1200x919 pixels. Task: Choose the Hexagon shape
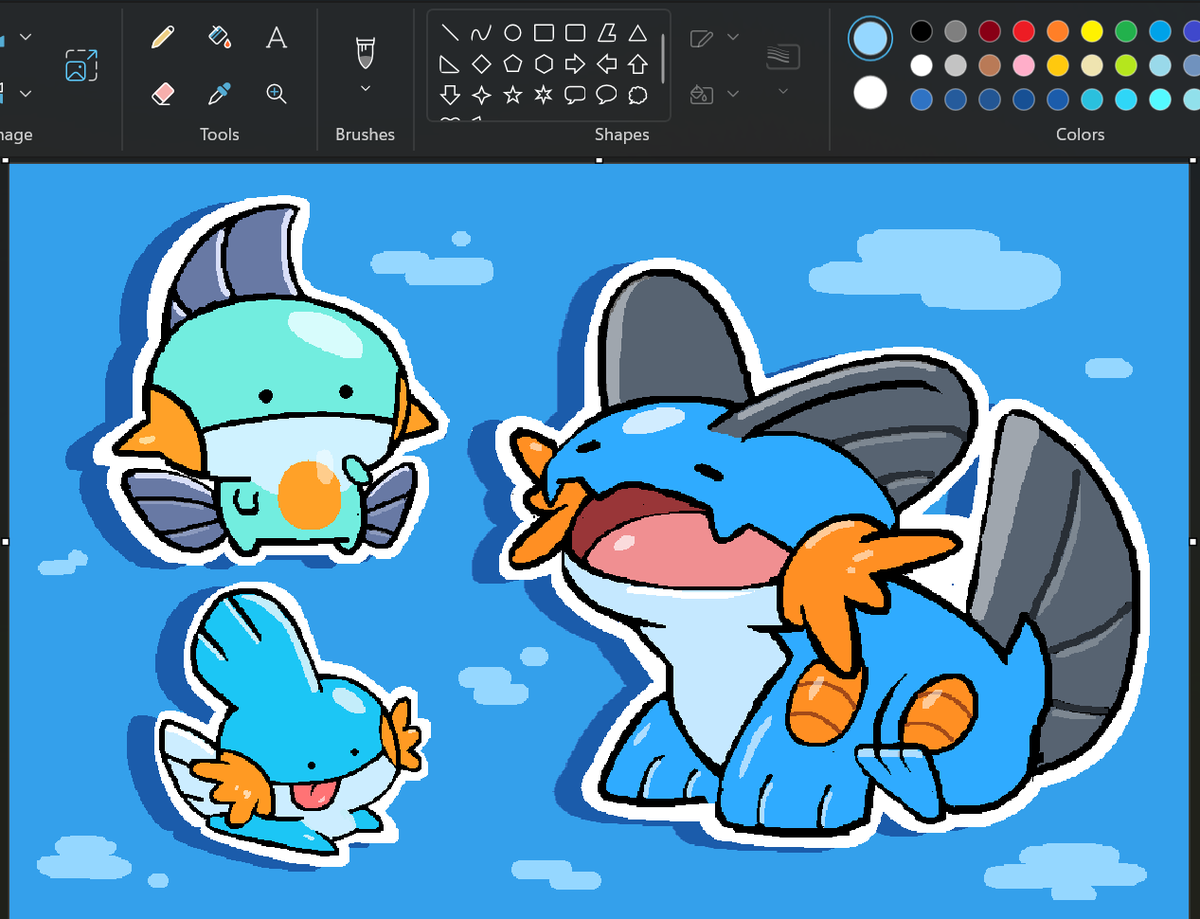point(543,64)
